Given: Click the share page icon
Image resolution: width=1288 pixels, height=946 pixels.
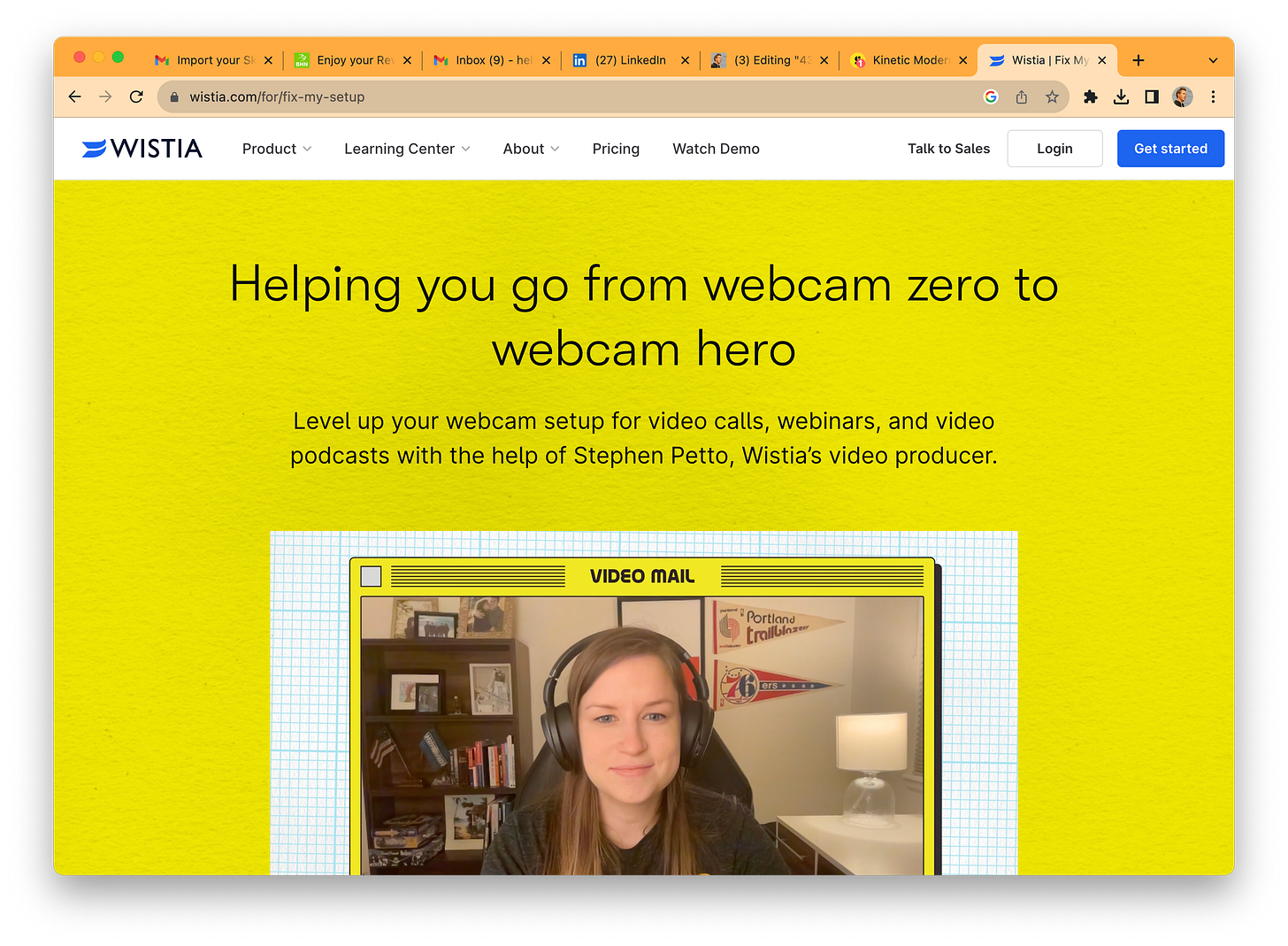Looking at the screenshot, I should pos(1022,97).
